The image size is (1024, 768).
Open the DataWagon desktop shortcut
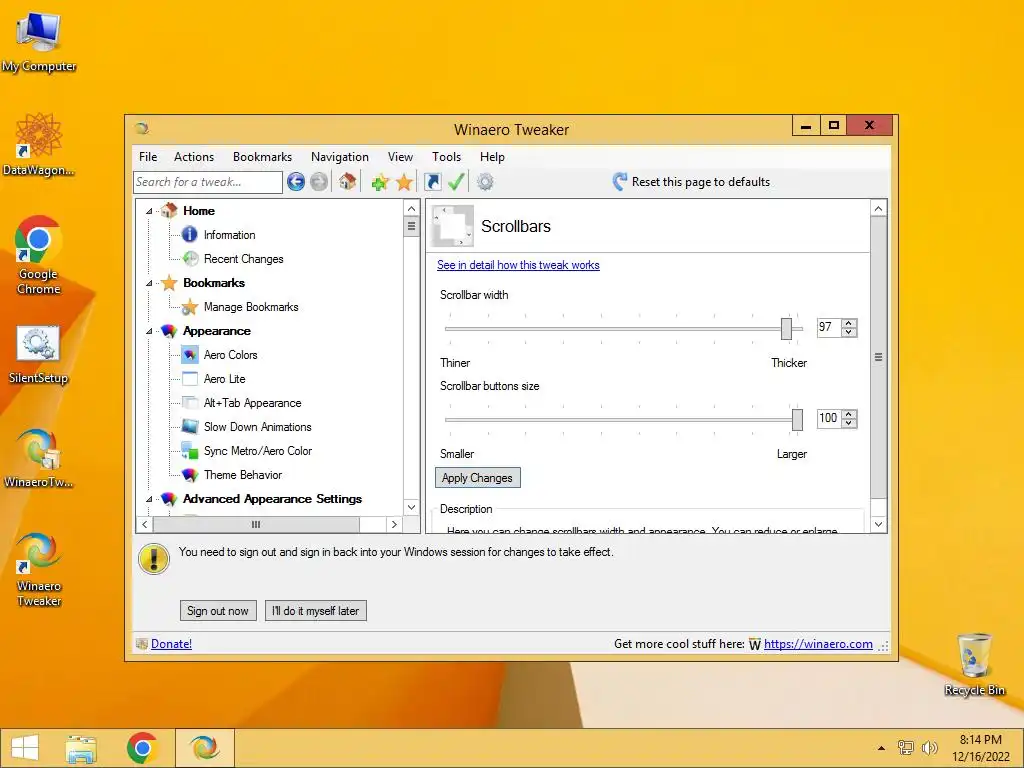39,144
